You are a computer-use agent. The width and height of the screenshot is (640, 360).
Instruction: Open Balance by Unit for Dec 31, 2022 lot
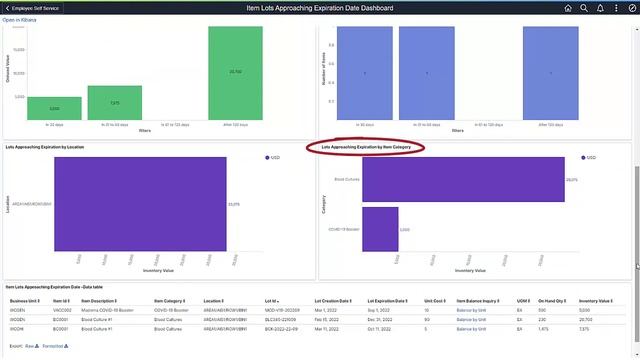pos(471,320)
